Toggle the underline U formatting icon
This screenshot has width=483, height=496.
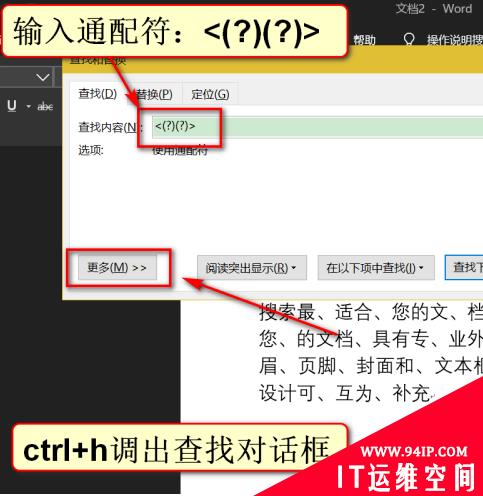point(12,106)
